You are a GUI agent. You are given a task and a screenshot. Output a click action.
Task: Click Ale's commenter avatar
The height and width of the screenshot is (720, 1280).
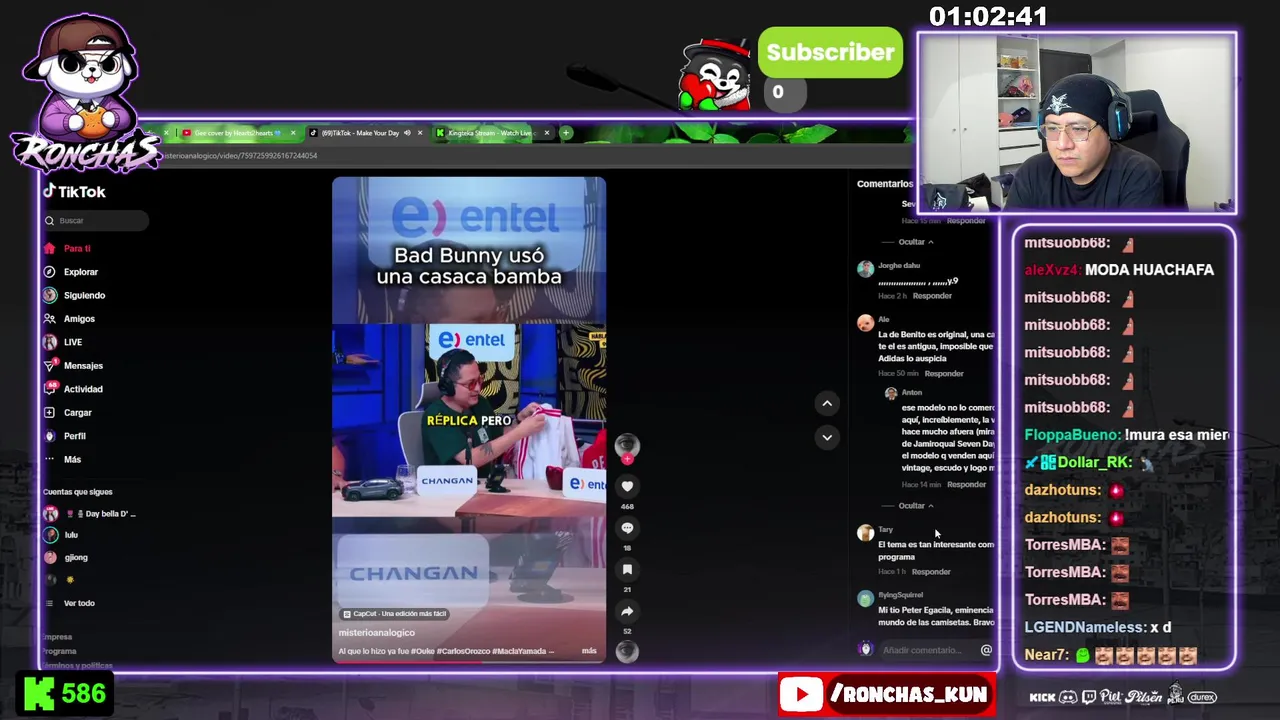[x=865, y=323]
